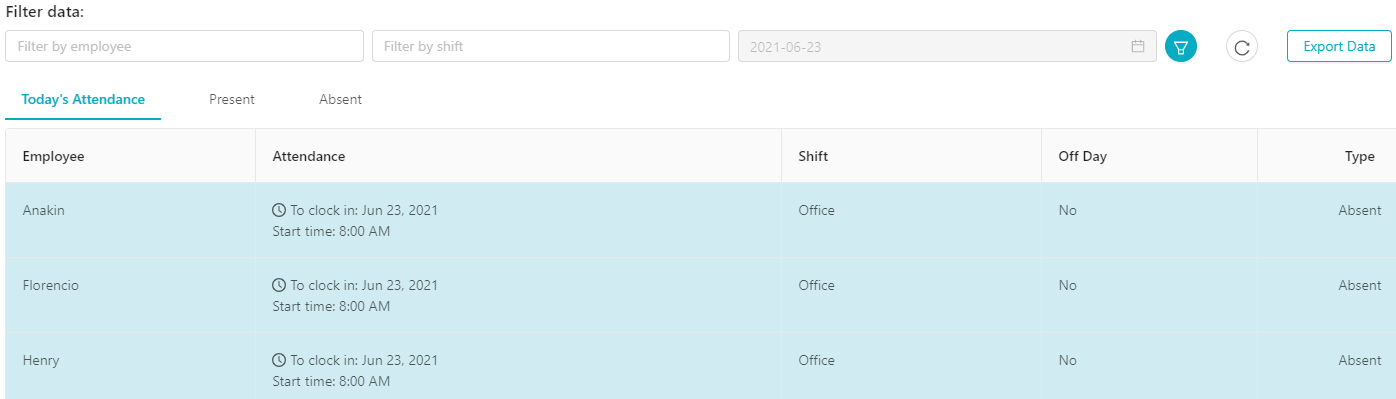Click Absent type in Anakin's row
This screenshot has width=1396, height=399.
point(1360,211)
